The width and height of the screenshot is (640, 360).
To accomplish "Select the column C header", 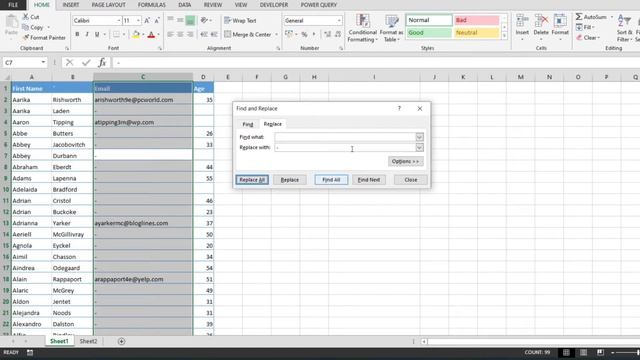I will (x=143, y=77).
